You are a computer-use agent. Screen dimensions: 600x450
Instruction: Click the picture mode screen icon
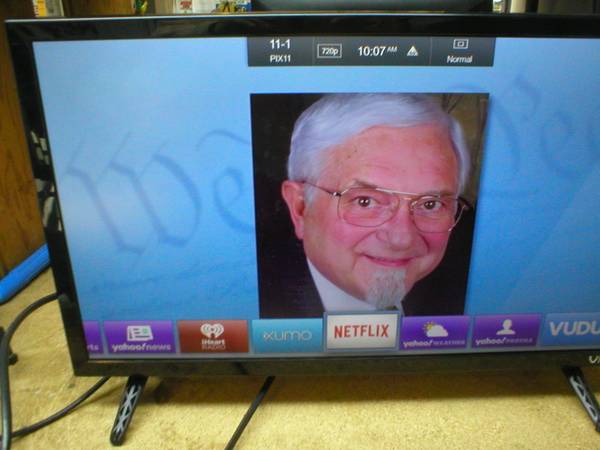coord(461,45)
